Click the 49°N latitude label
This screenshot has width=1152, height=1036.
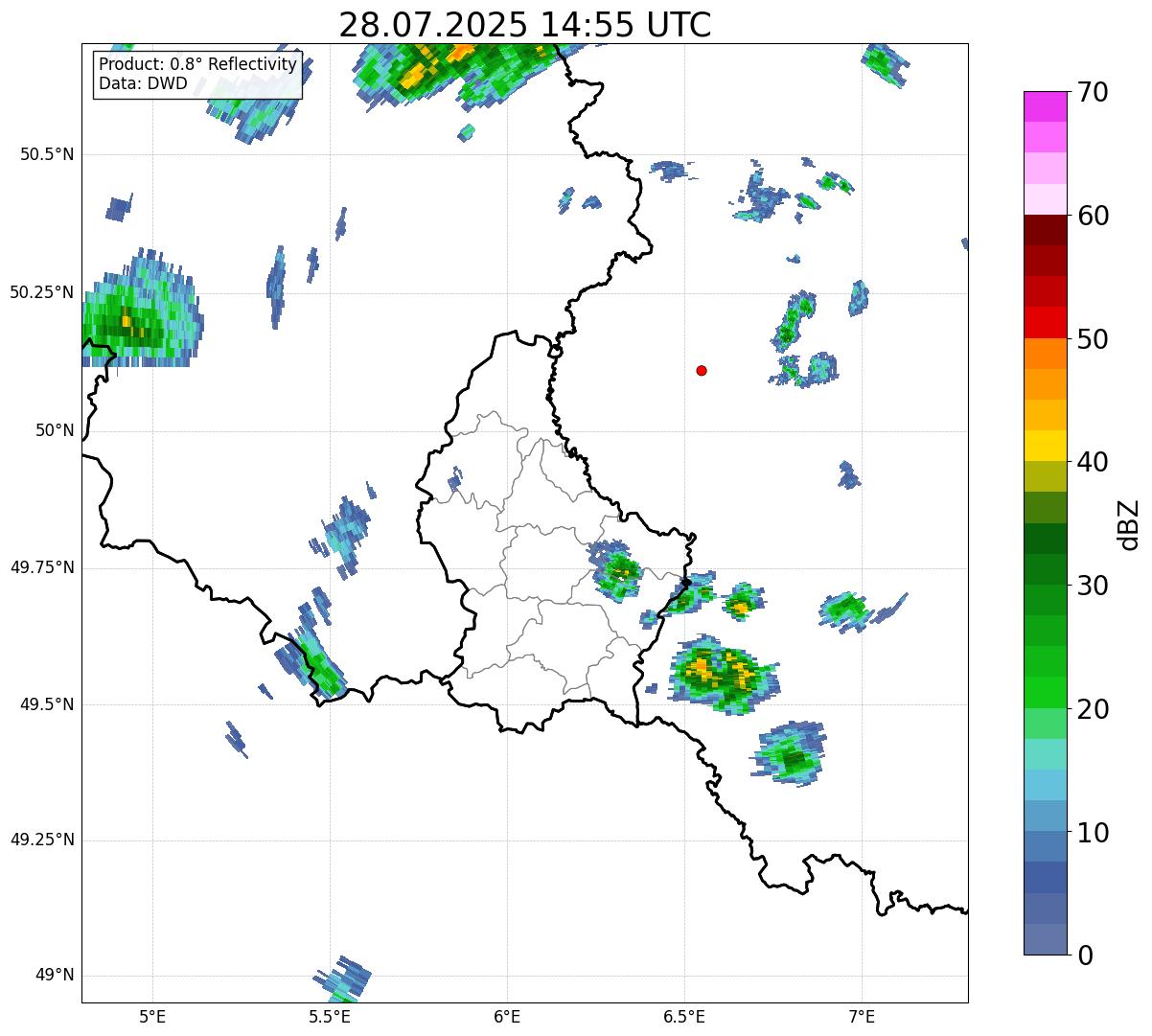click(55, 975)
